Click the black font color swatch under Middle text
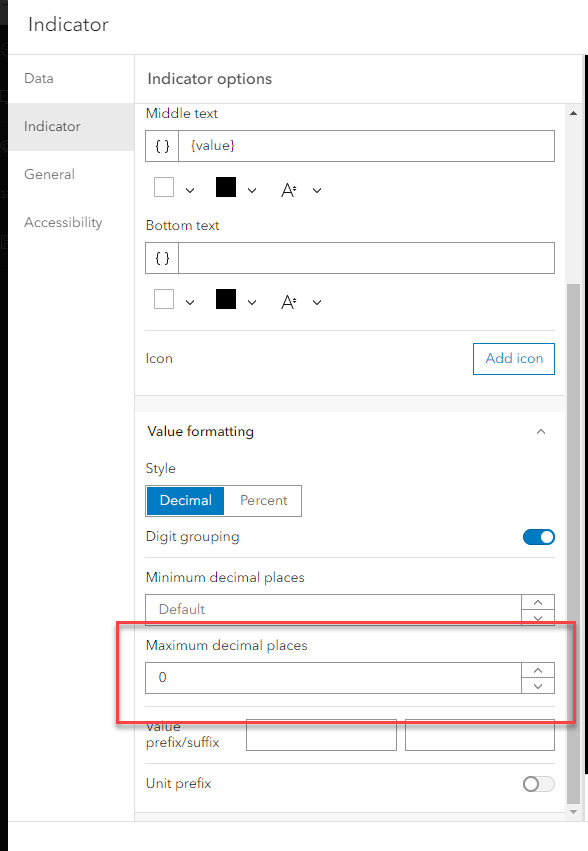 pos(225,189)
